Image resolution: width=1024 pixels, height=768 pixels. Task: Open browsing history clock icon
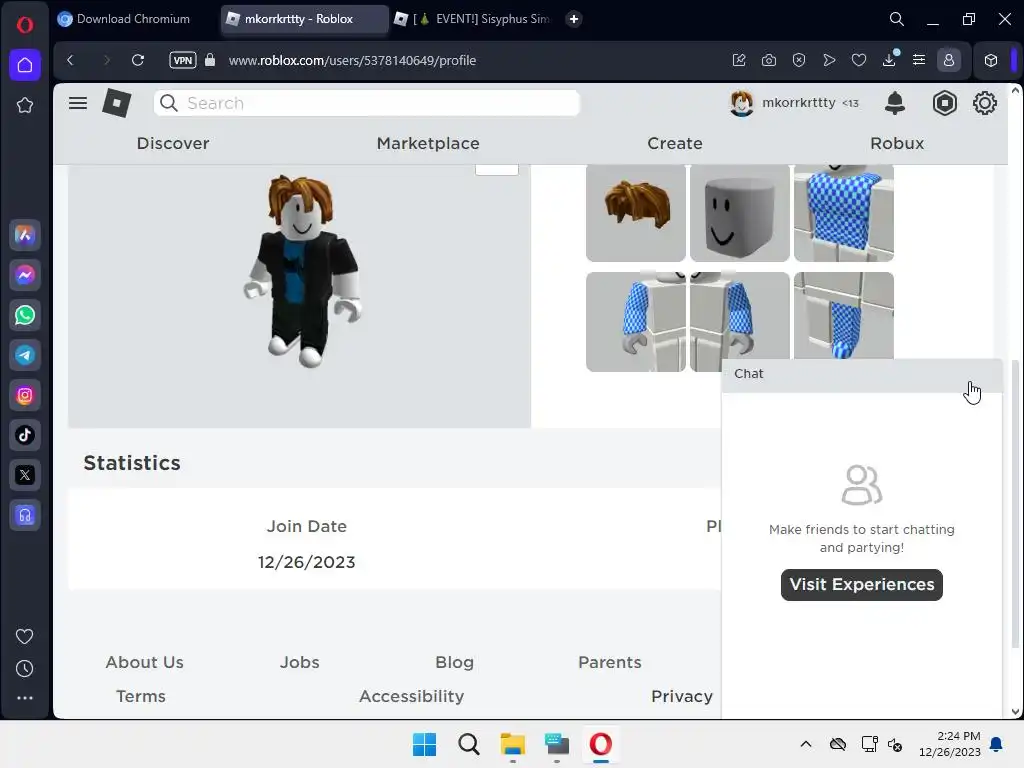25,668
